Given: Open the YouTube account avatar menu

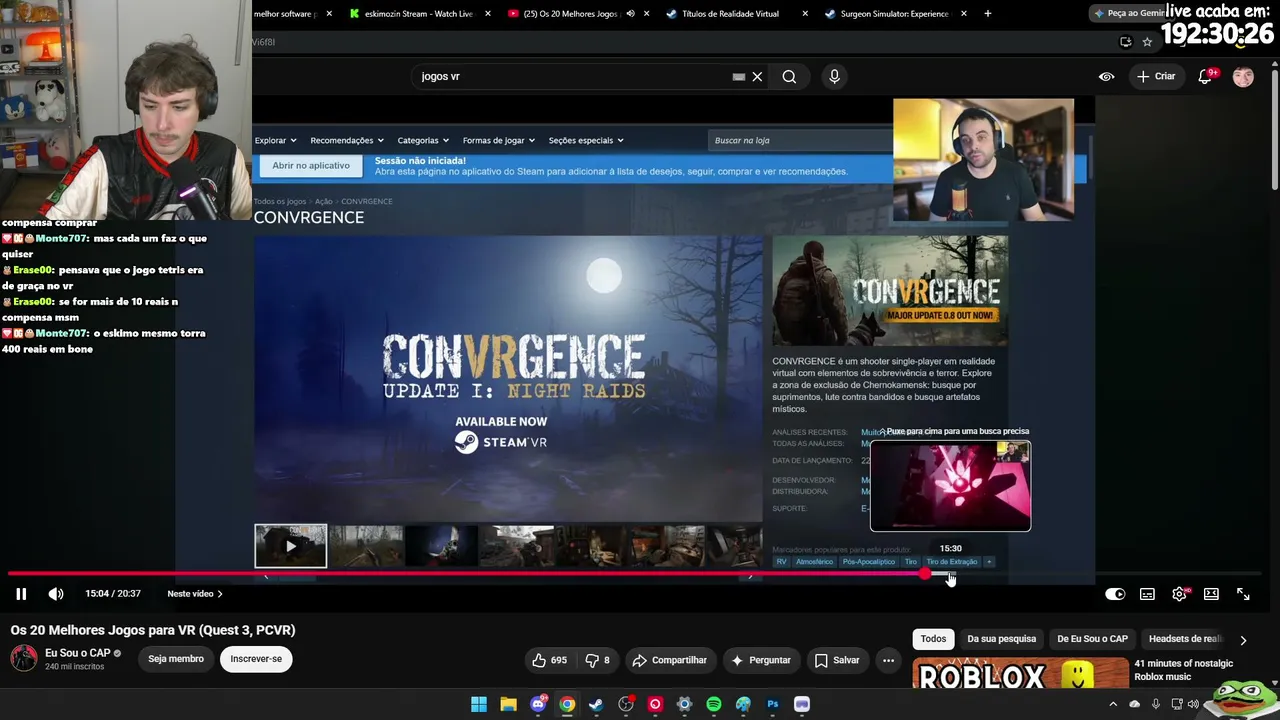Looking at the screenshot, I should [x=1243, y=76].
